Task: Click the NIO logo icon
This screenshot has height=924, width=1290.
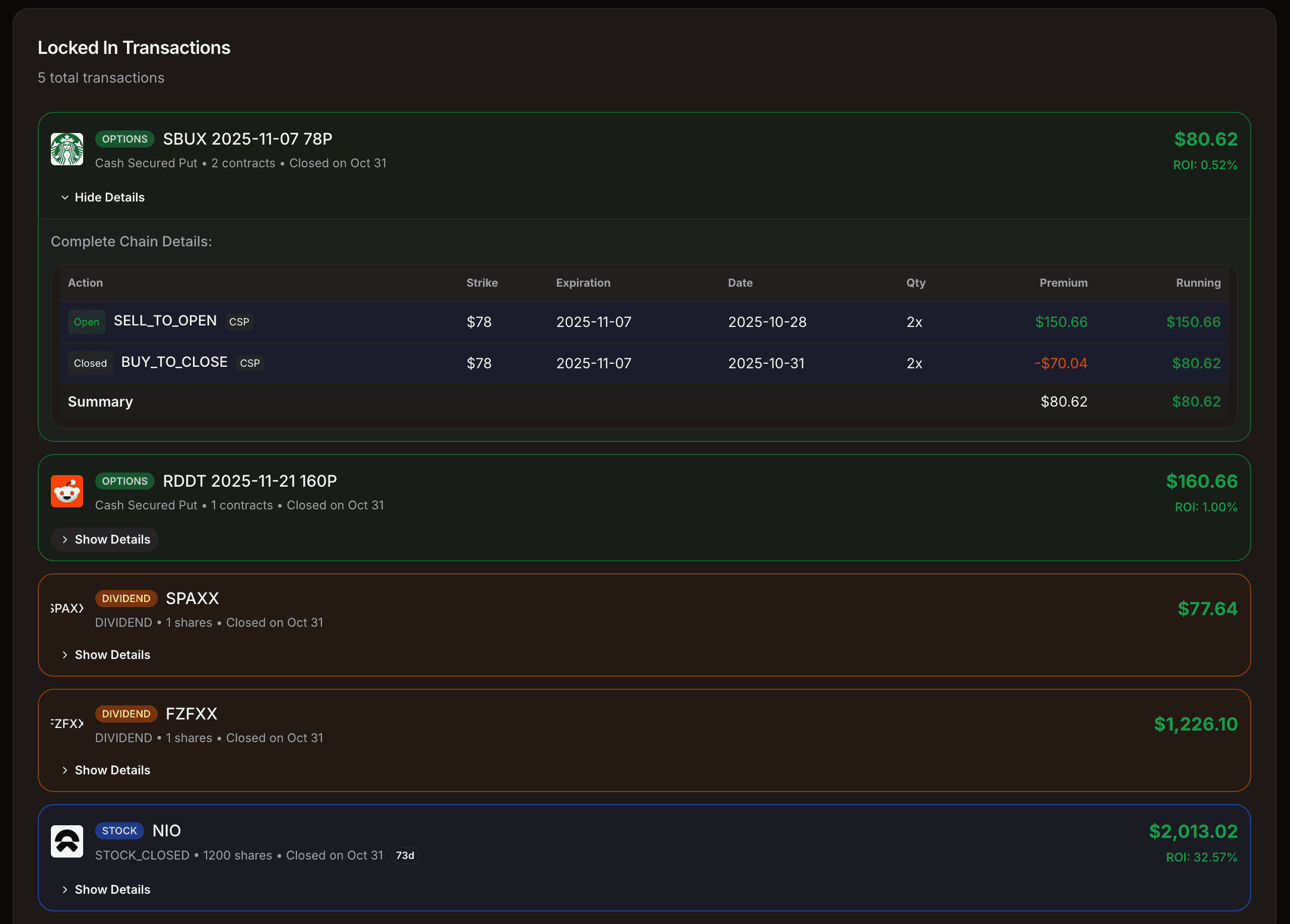Action: 67,841
